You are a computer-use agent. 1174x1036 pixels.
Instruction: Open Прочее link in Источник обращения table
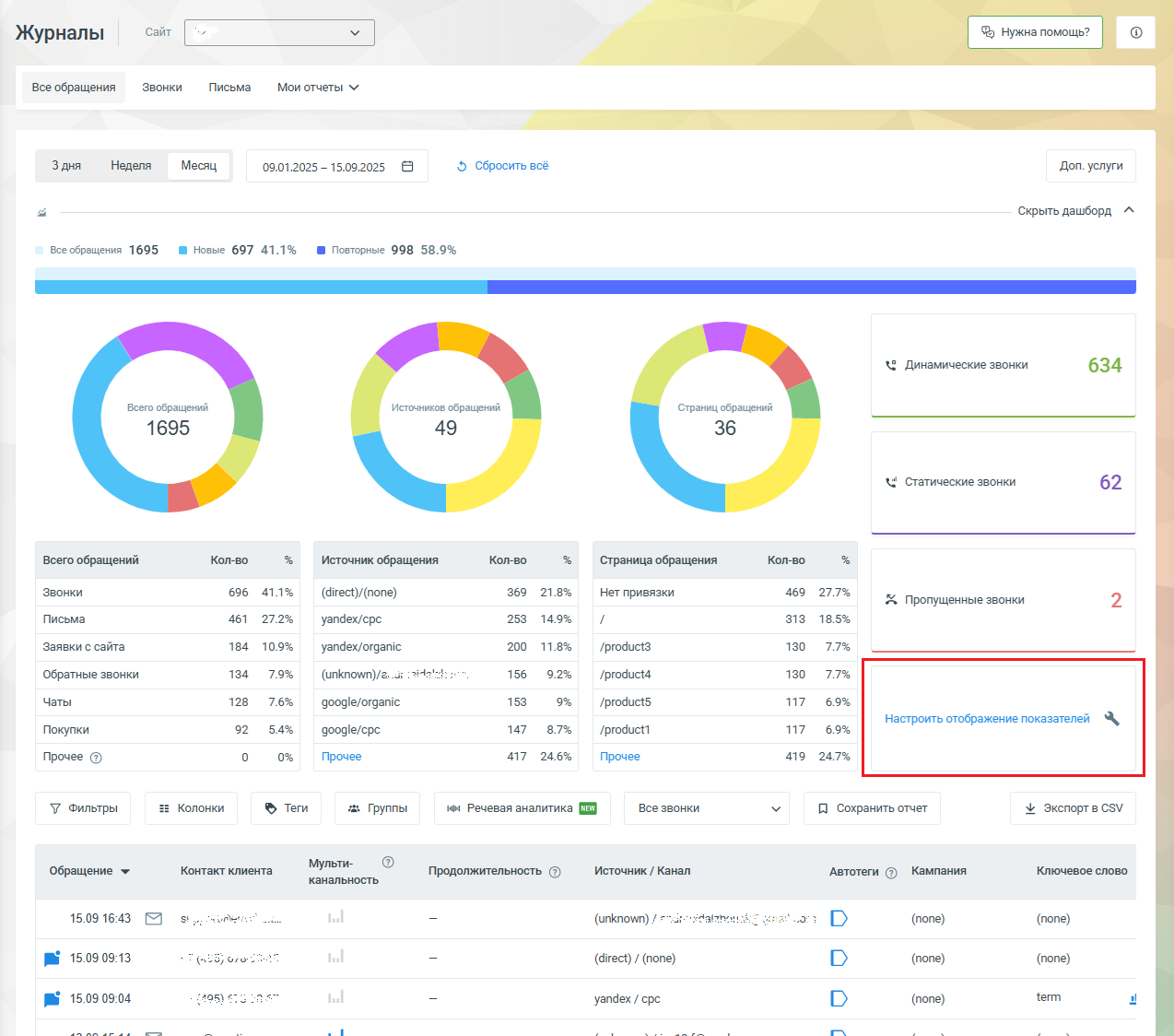[341, 757]
